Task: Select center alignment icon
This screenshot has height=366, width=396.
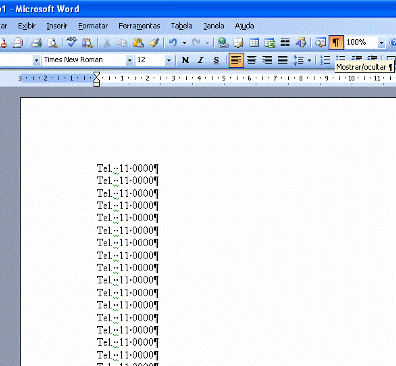Action: point(251,60)
